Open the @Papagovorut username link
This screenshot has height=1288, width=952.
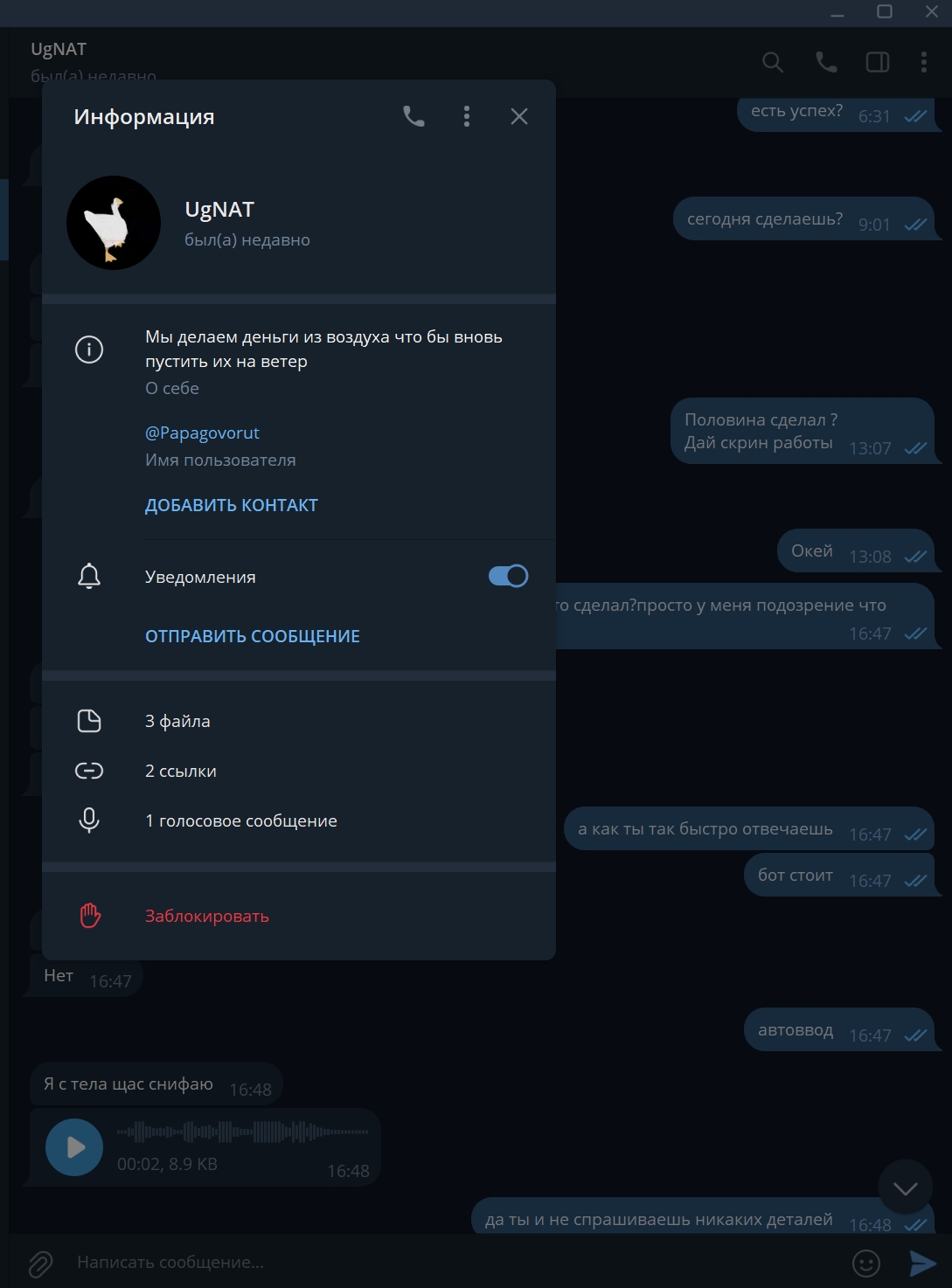[202, 433]
